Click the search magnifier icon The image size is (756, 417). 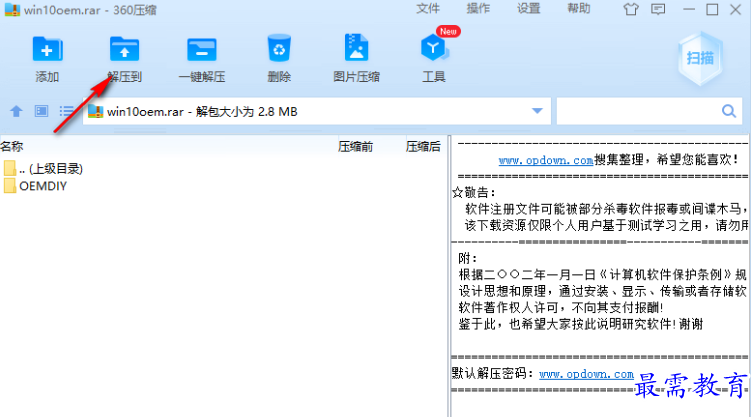click(729, 111)
